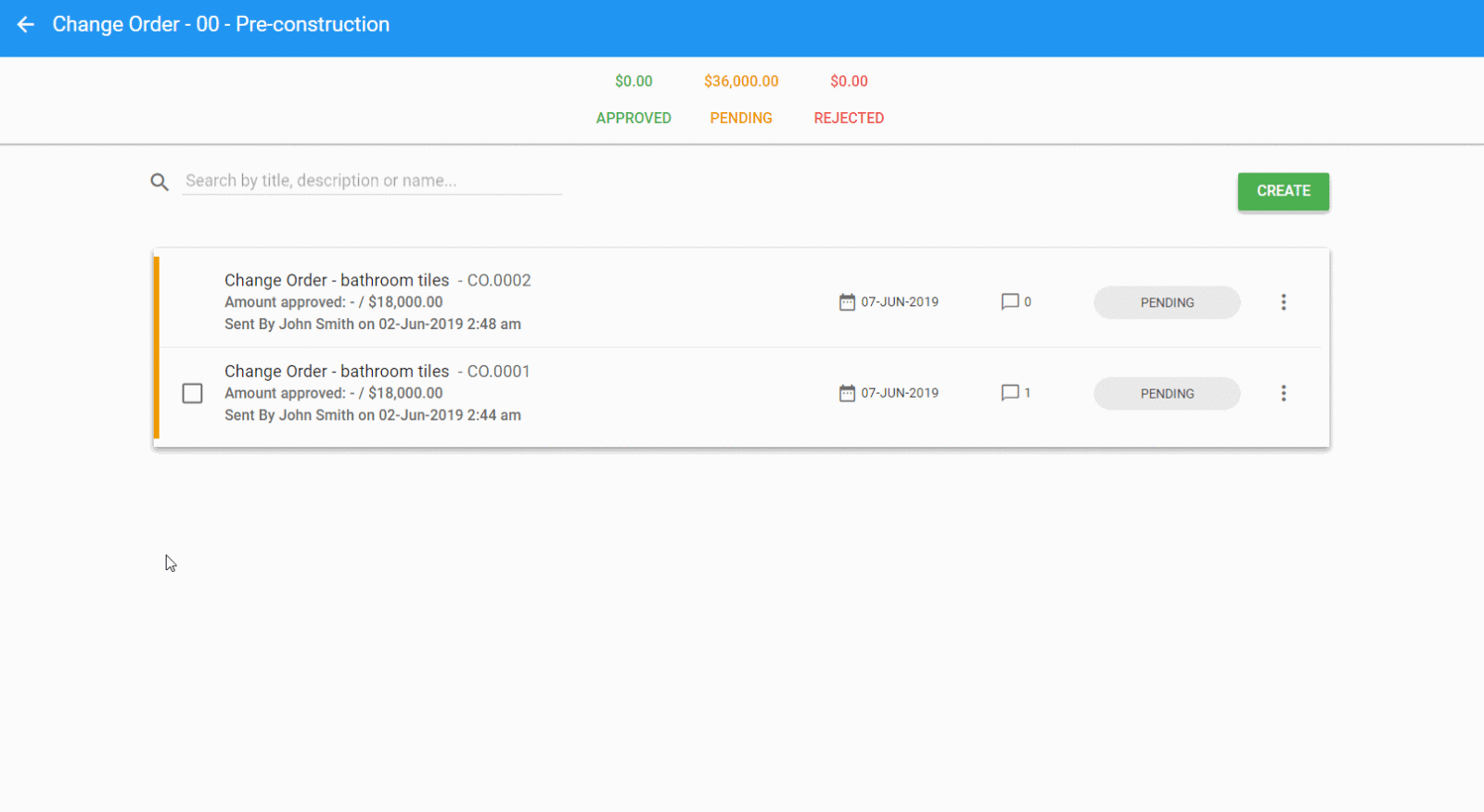The height and width of the screenshot is (812, 1484).
Task: Click amount approved text for CO.0002
Action: pos(334,302)
